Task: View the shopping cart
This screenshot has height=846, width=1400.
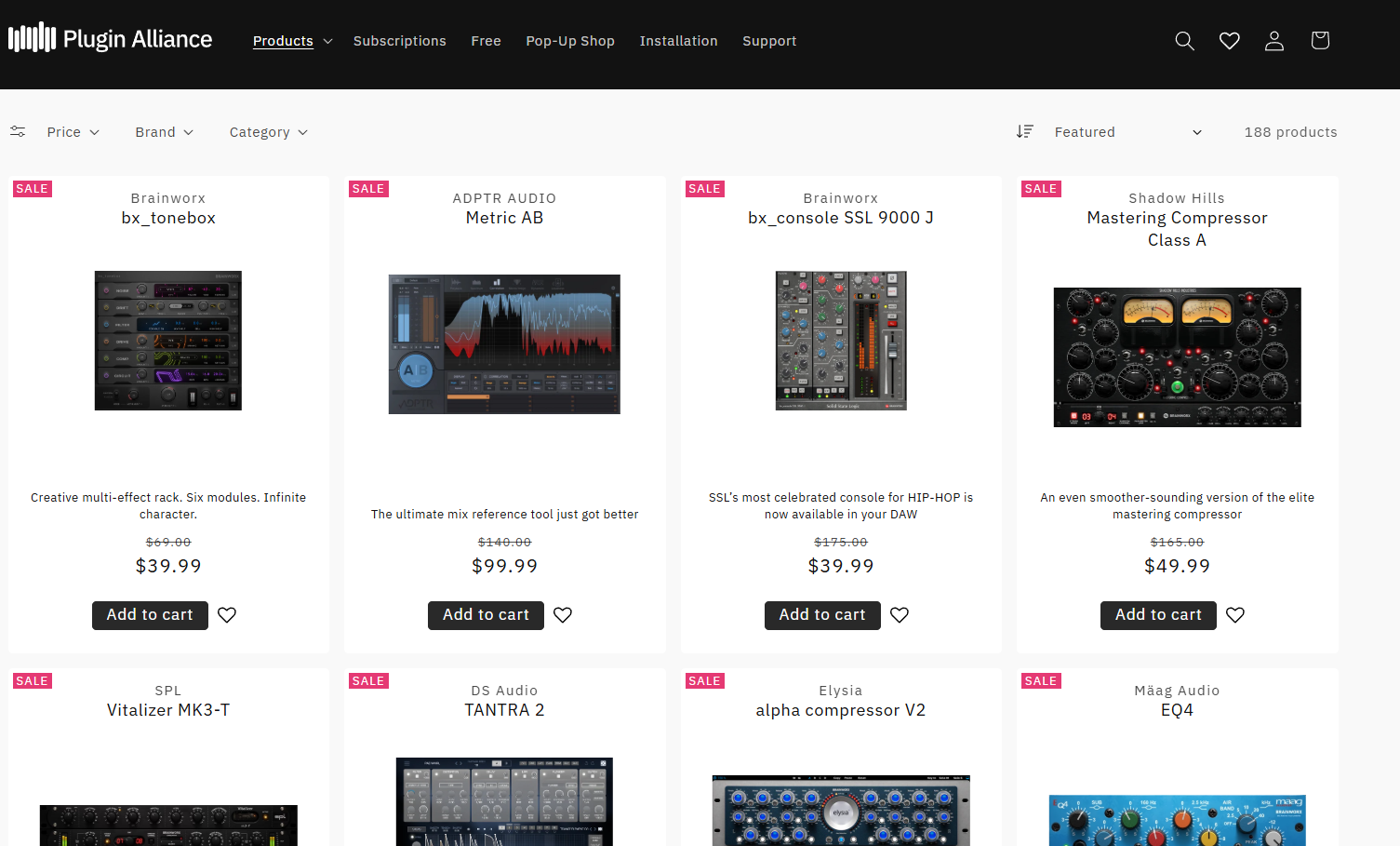Action: click(x=1319, y=41)
